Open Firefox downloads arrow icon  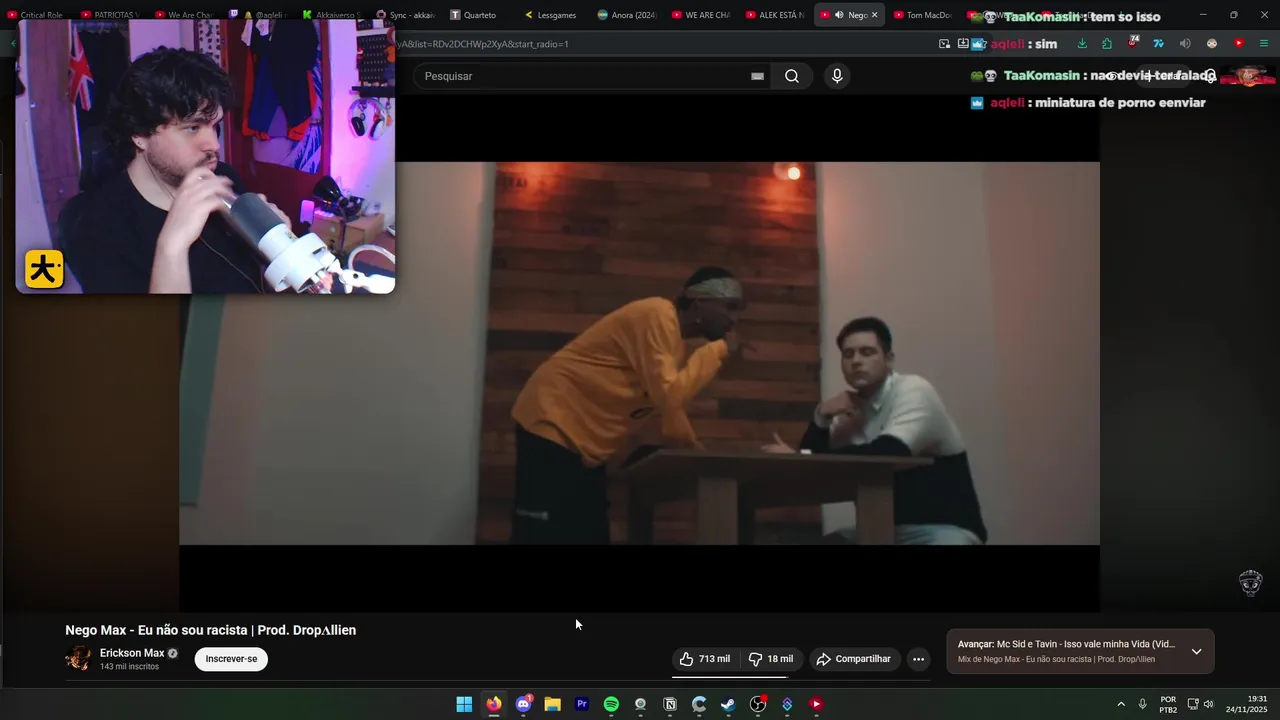(1081, 44)
